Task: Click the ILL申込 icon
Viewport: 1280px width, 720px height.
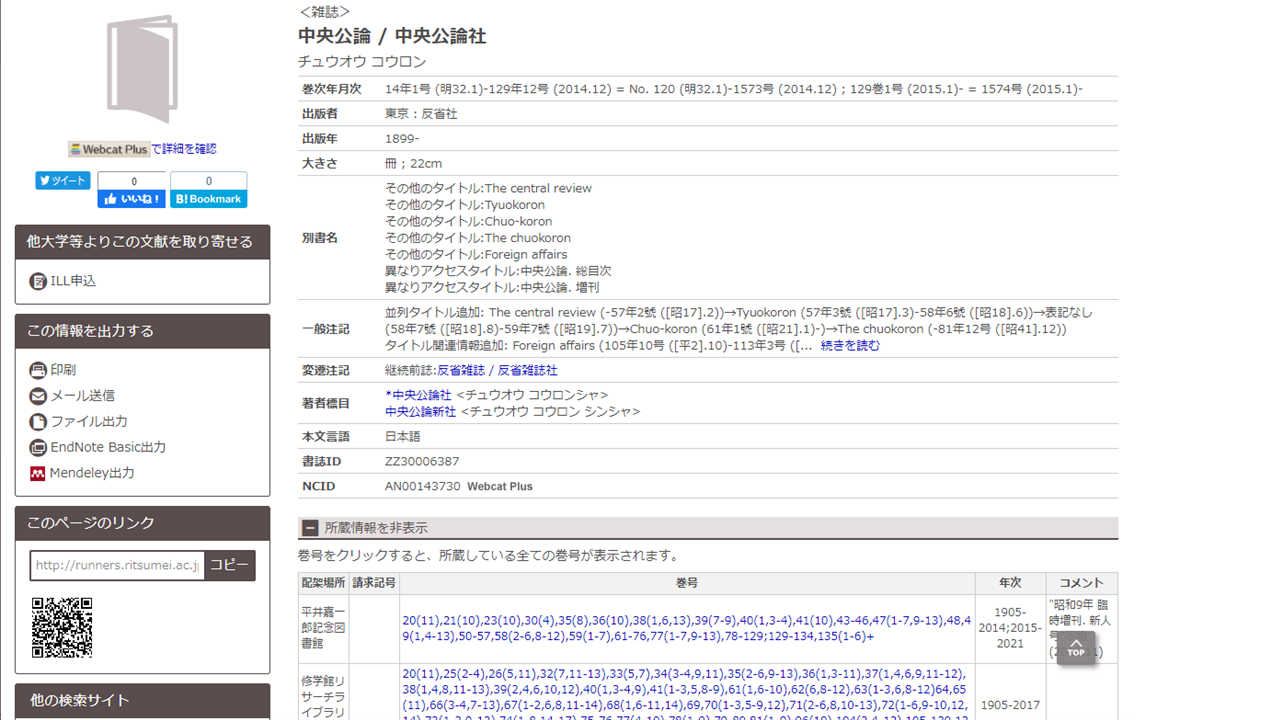Action: 38,281
